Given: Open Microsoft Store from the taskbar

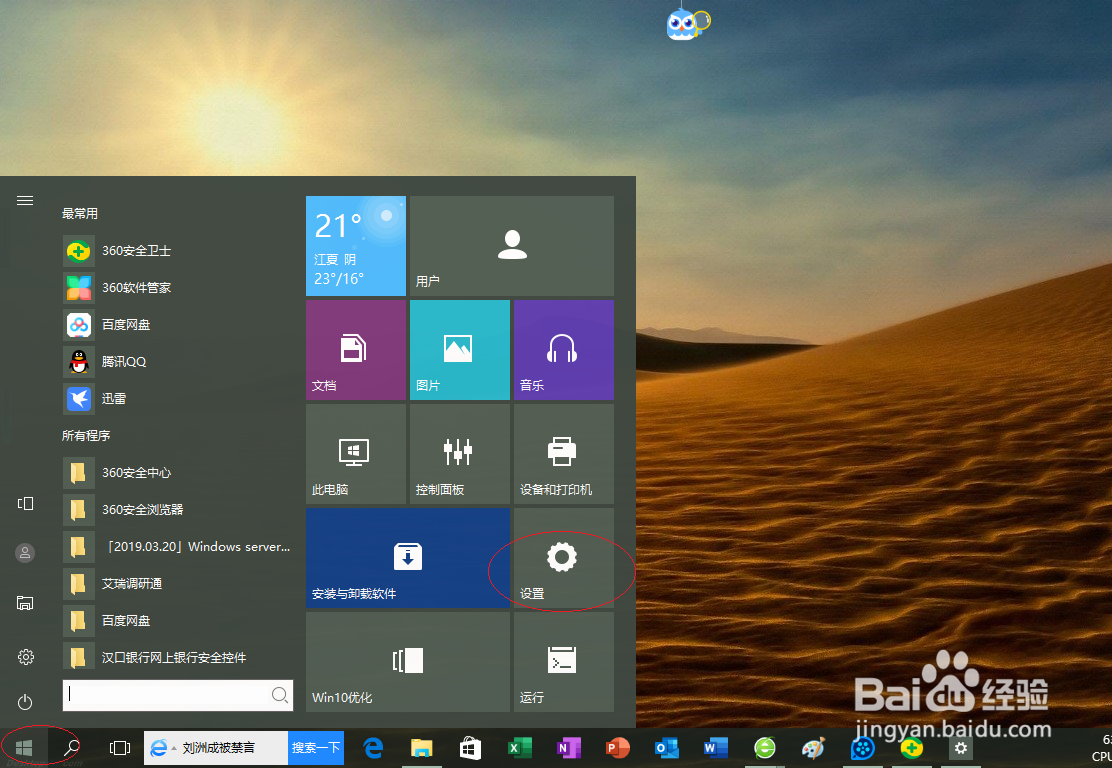Looking at the screenshot, I should pyautogui.click(x=470, y=747).
